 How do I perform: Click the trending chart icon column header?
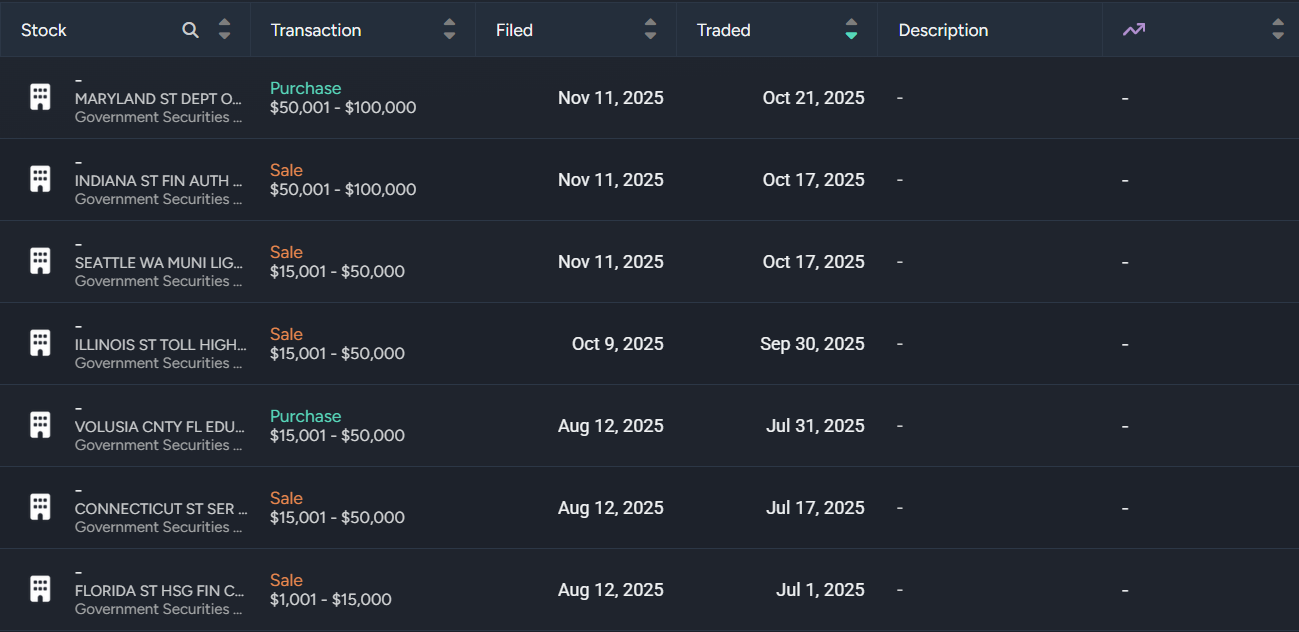pos(1133,30)
